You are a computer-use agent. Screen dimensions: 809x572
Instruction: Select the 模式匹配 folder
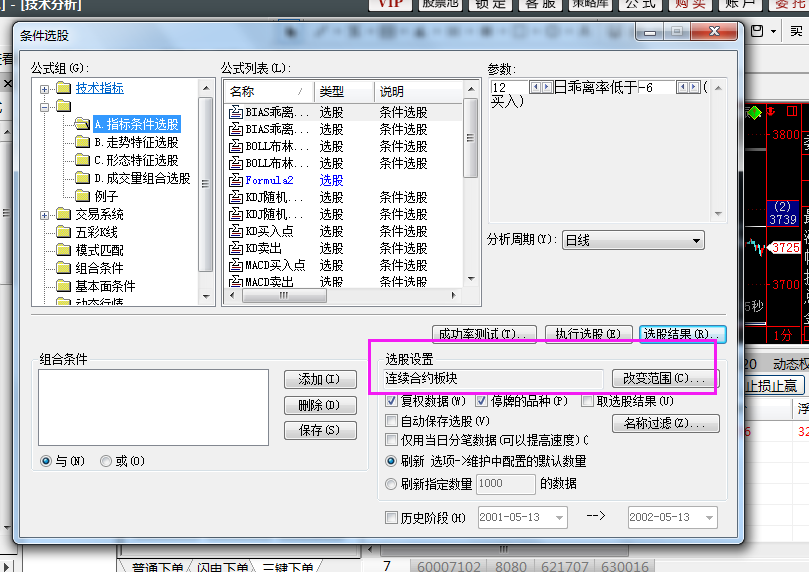(x=100, y=250)
